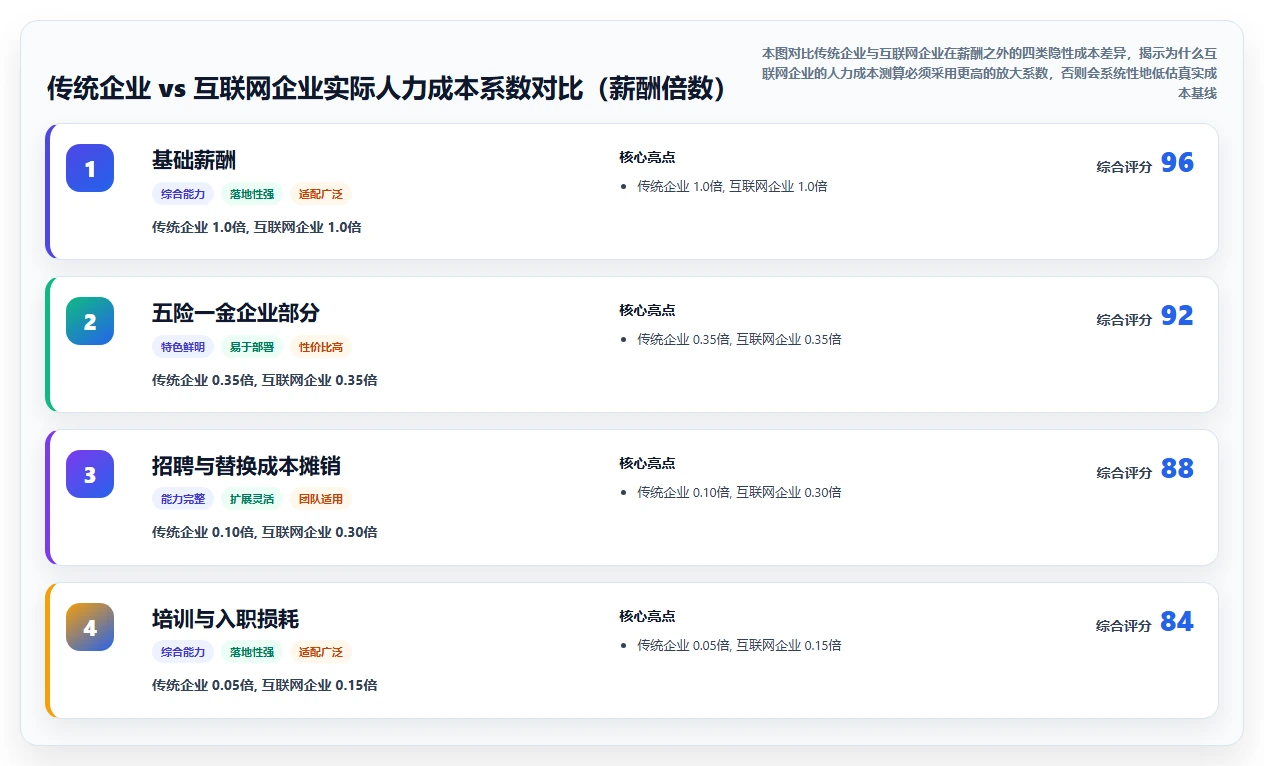Click score value 88
Screen dimensions: 1264x766
[x=1177, y=469]
